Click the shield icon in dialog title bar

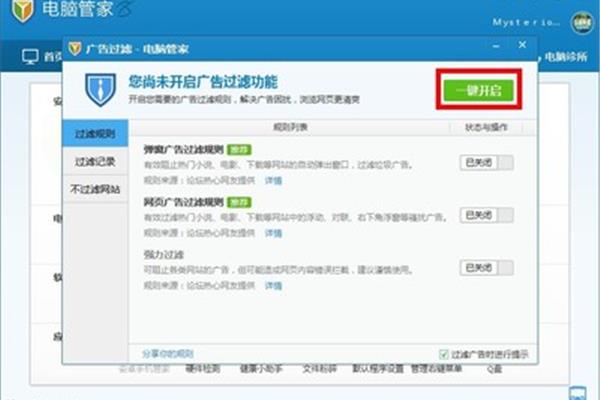(75, 49)
